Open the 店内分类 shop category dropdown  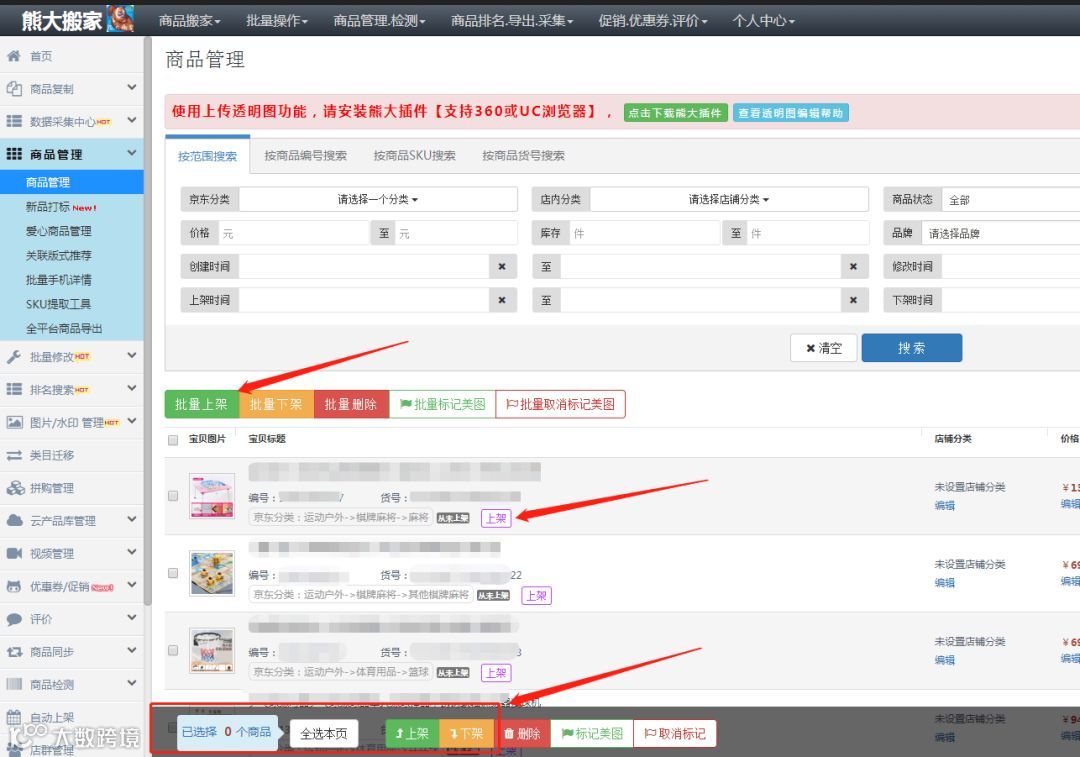(729, 200)
